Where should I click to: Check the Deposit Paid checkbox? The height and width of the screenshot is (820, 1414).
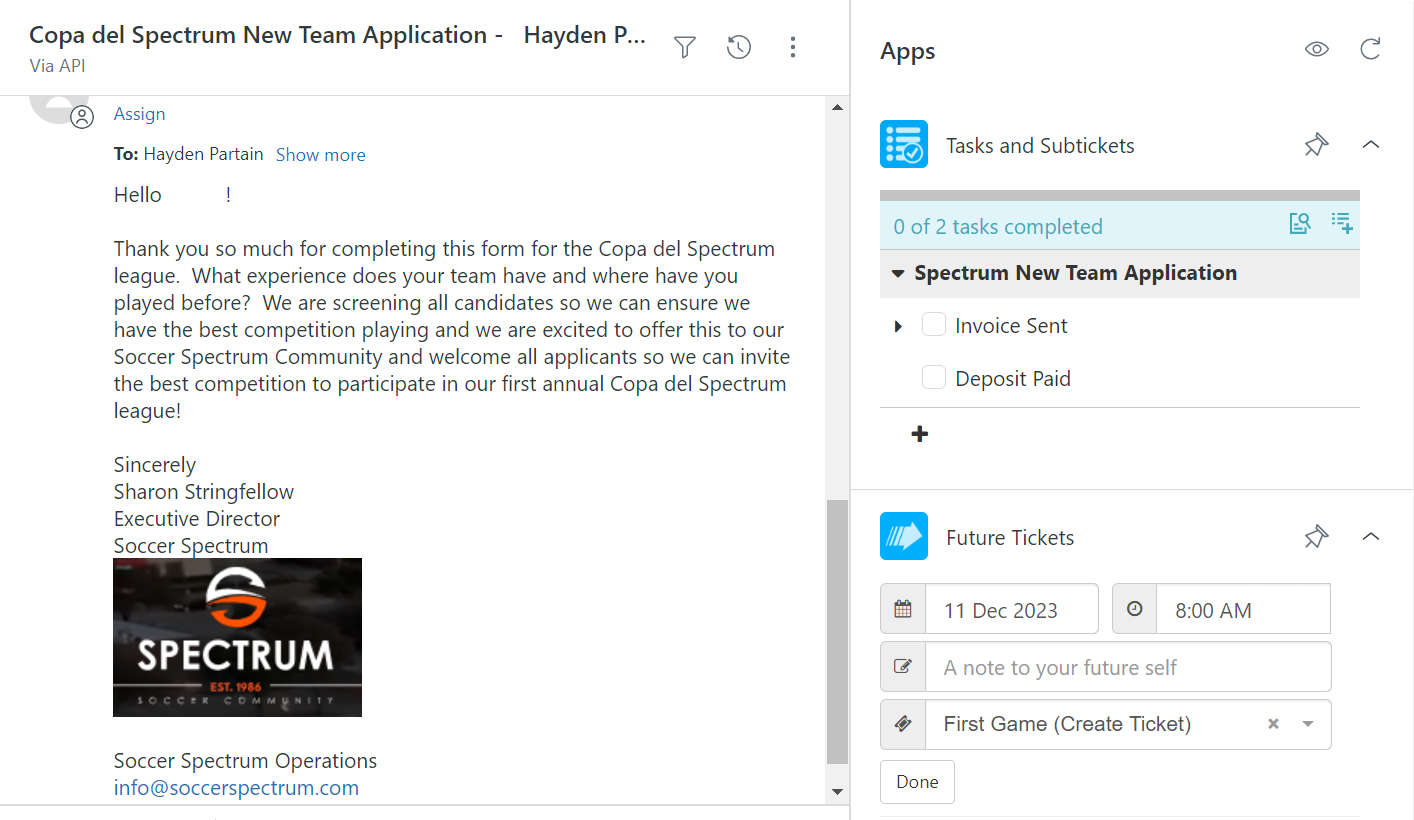click(934, 378)
